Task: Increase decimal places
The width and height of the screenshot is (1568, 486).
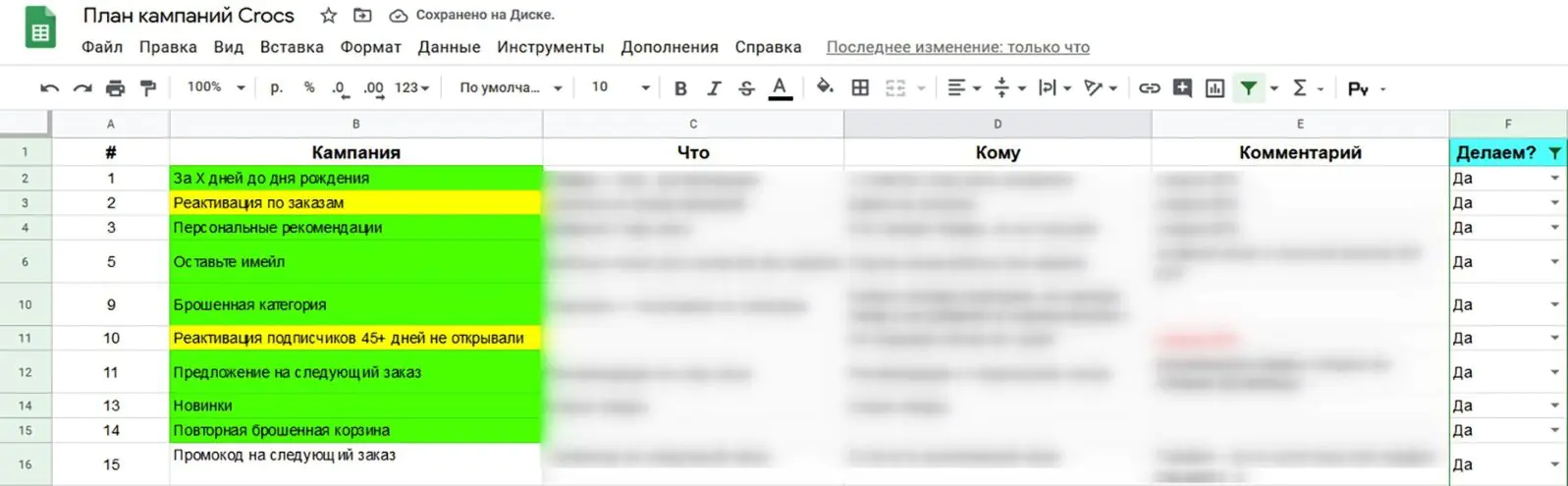Action: click(373, 88)
